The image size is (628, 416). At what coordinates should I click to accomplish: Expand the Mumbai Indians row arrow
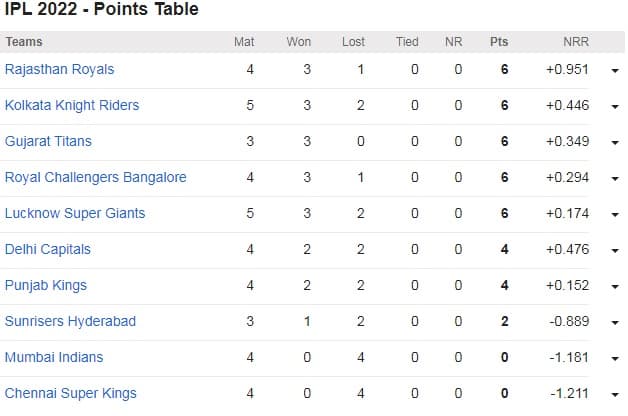[614, 359]
